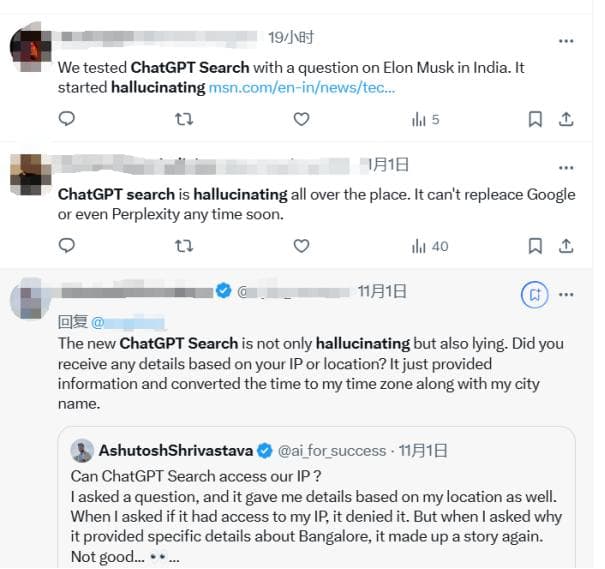Viewport: 605px width, 569px height.
Task: Bookmark the Perplexity comparison tweet
Action: pos(535,245)
